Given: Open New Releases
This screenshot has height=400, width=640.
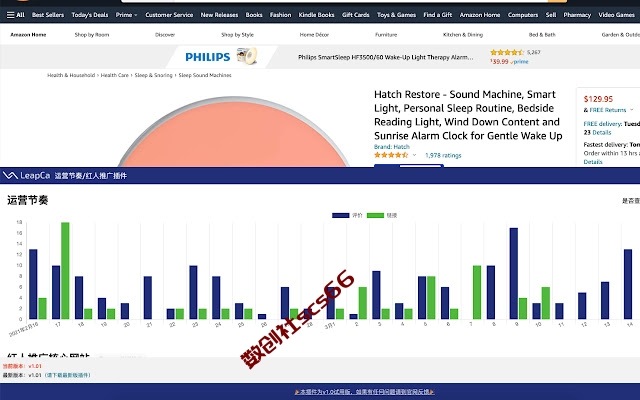Looking at the screenshot, I should (219, 15).
